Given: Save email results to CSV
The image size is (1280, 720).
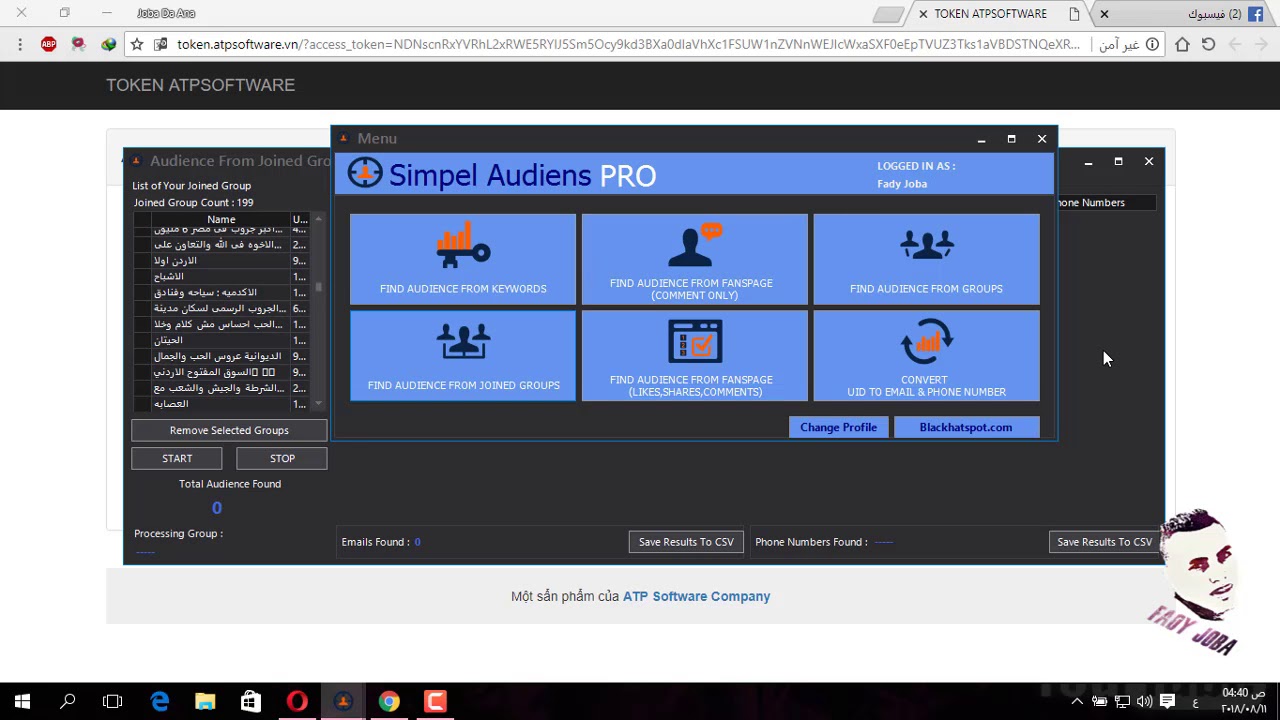Looking at the screenshot, I should 686,542.
